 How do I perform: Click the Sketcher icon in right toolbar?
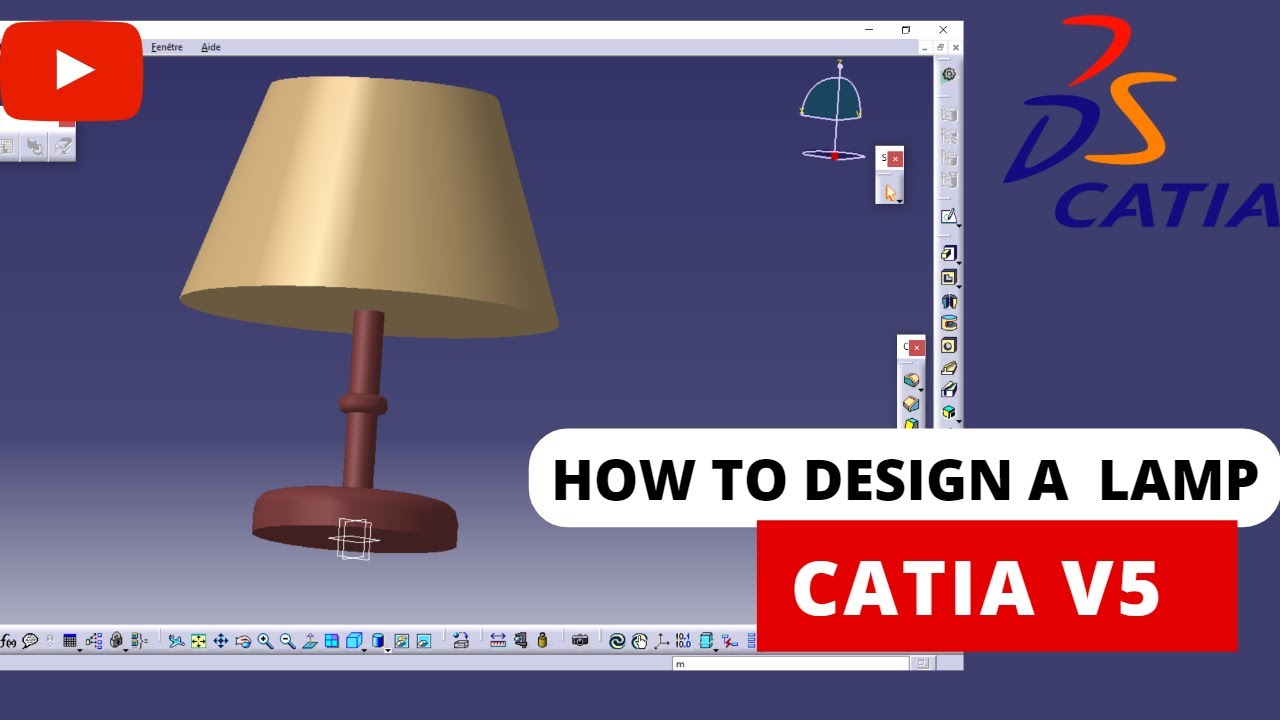[949, 216]
